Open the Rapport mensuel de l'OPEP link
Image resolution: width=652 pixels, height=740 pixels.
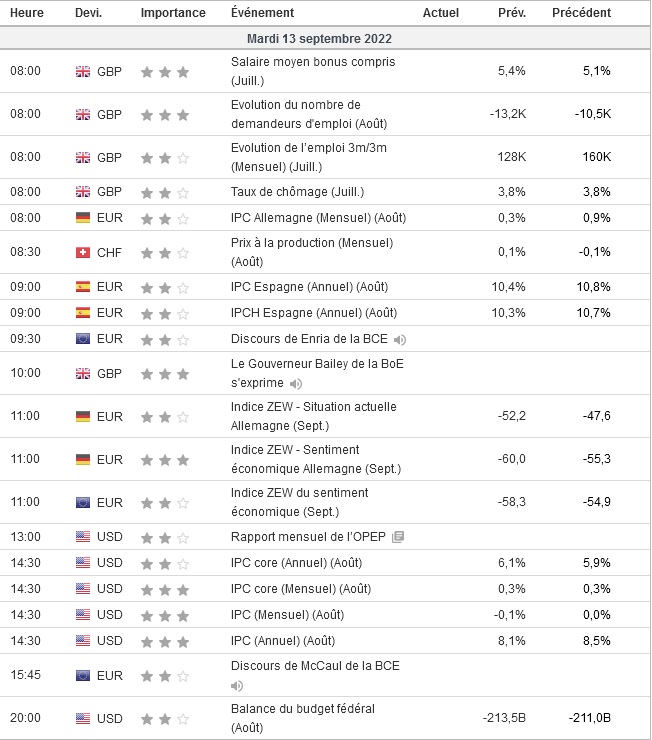(308, 537)
